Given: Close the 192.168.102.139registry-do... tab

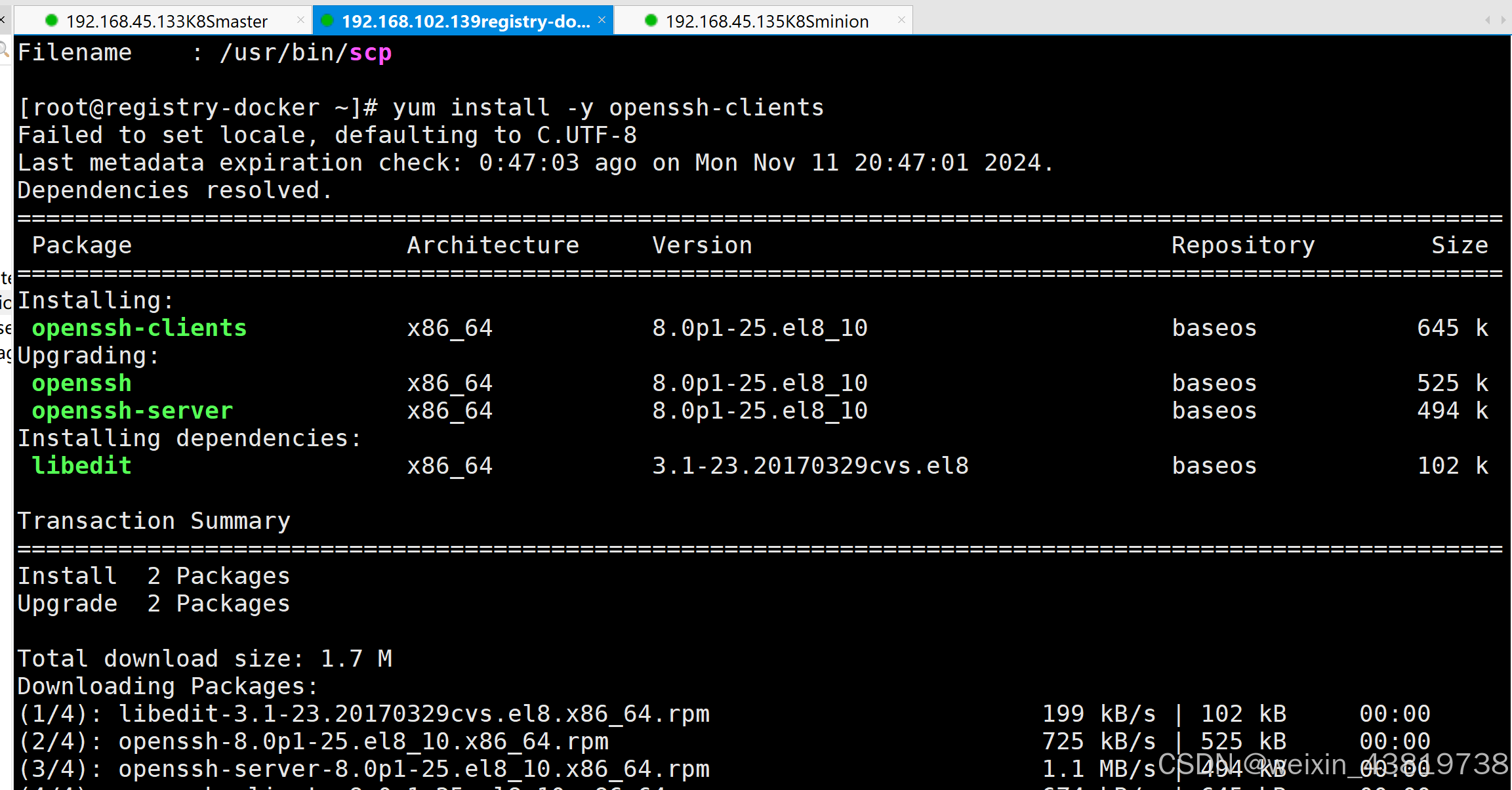Looking at the screenshot, I should point(602,20).
